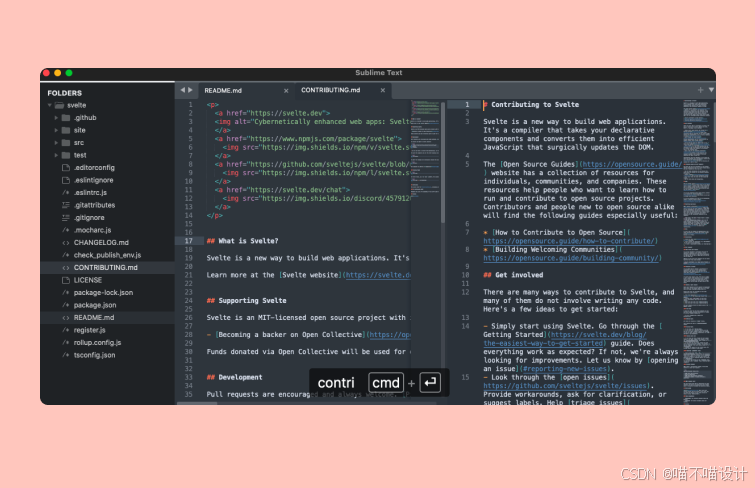The height and width of the screenshot is (488, 755).
Task: Open rollup.config.js from the sidebar
Action: point(97,343)
